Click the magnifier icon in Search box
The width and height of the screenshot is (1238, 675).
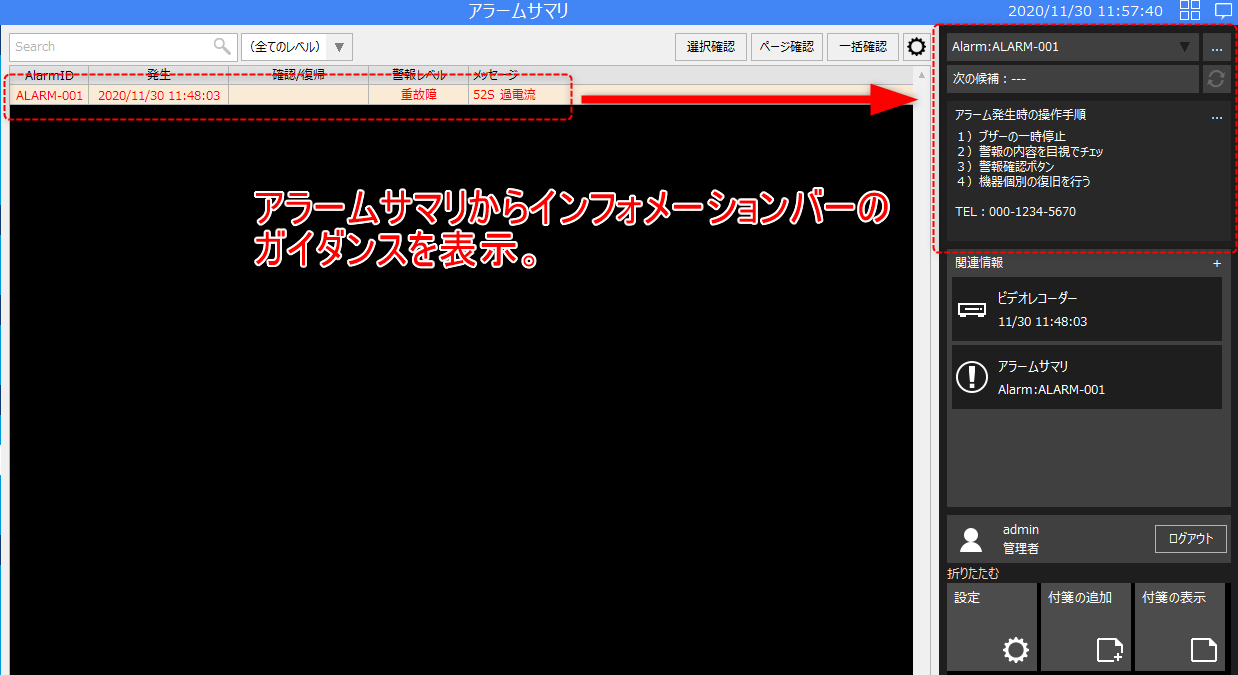tap(222, 47)
